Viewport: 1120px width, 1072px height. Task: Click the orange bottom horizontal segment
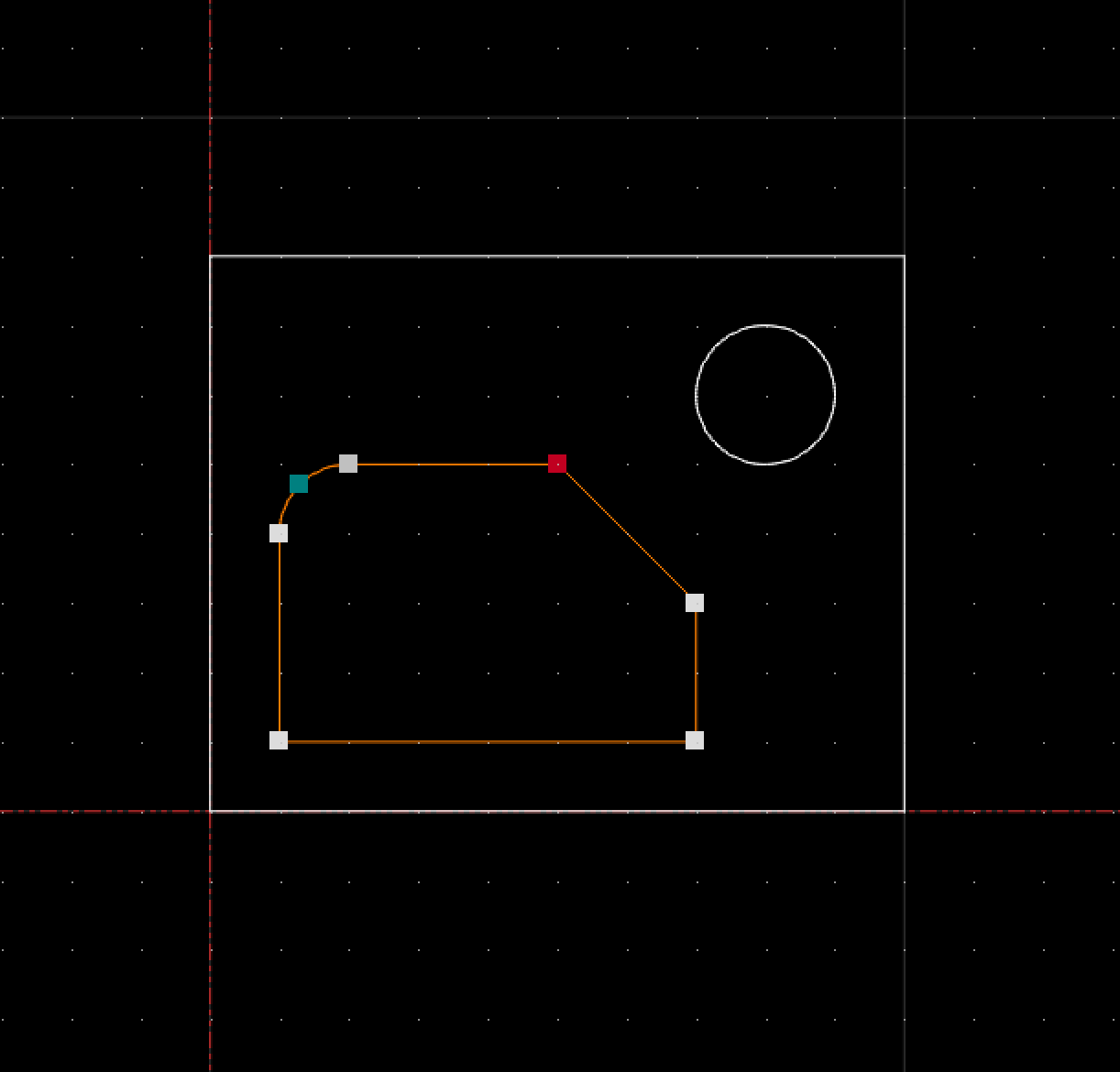pyautogui.click(x=486, y=741)
